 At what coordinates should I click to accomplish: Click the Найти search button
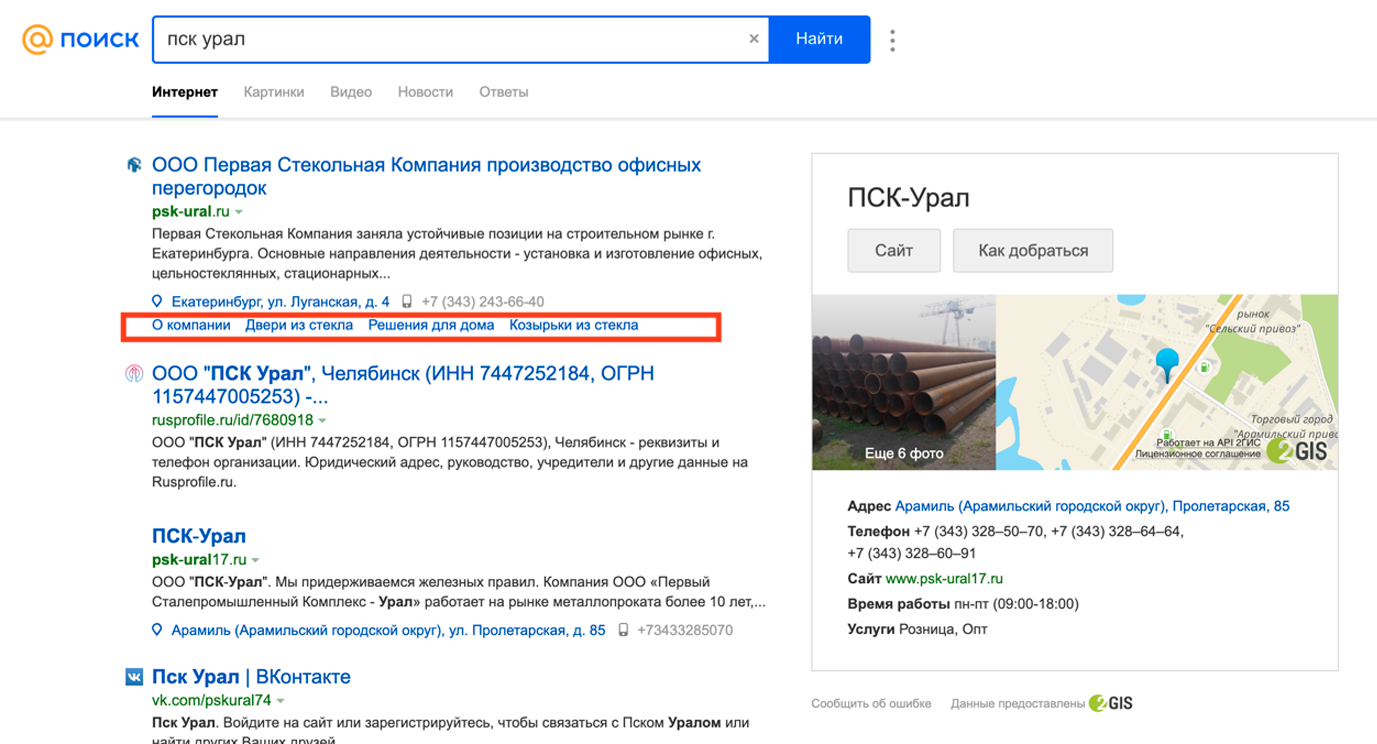[819, 40]
